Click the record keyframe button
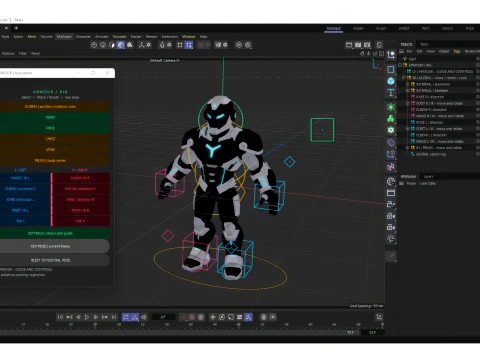 pos(192,317)
